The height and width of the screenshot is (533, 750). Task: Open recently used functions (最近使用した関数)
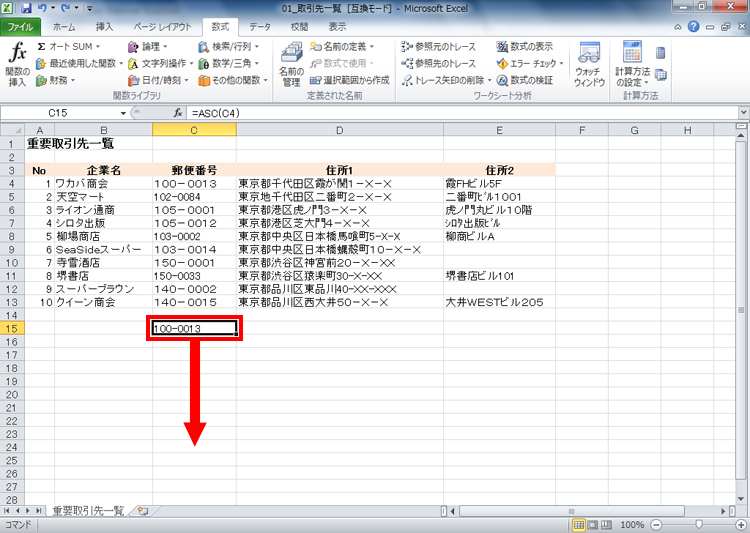79,63
